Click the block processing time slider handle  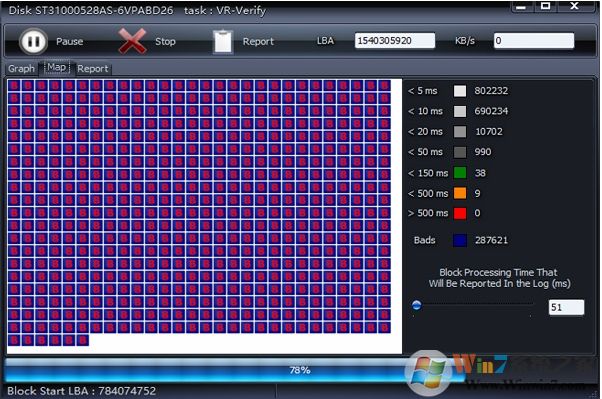(x=417, y=305)
